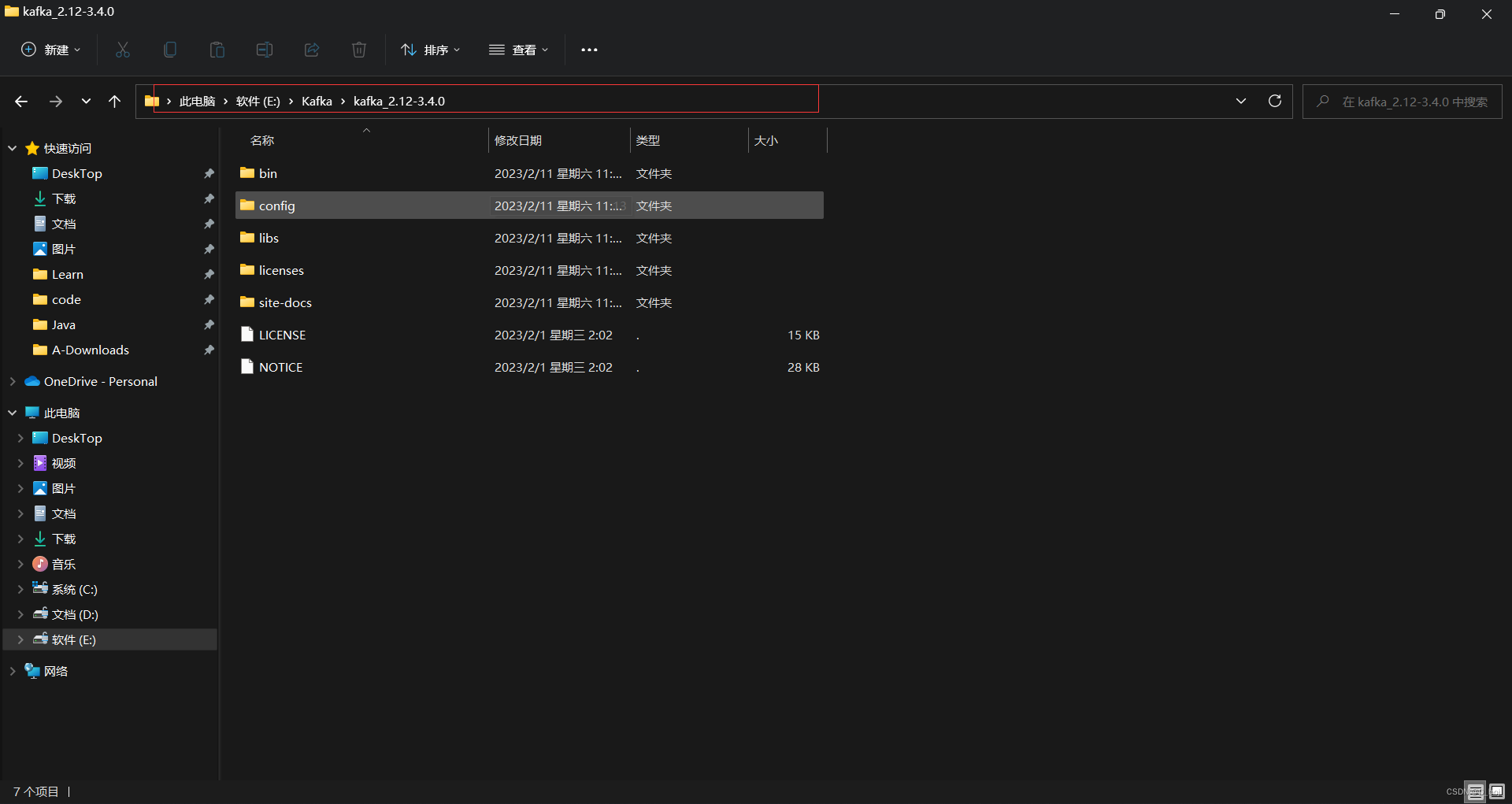Screen dimensions: 1512x804
Task: Open the three-dots See more menu
Action: [589, 50]
